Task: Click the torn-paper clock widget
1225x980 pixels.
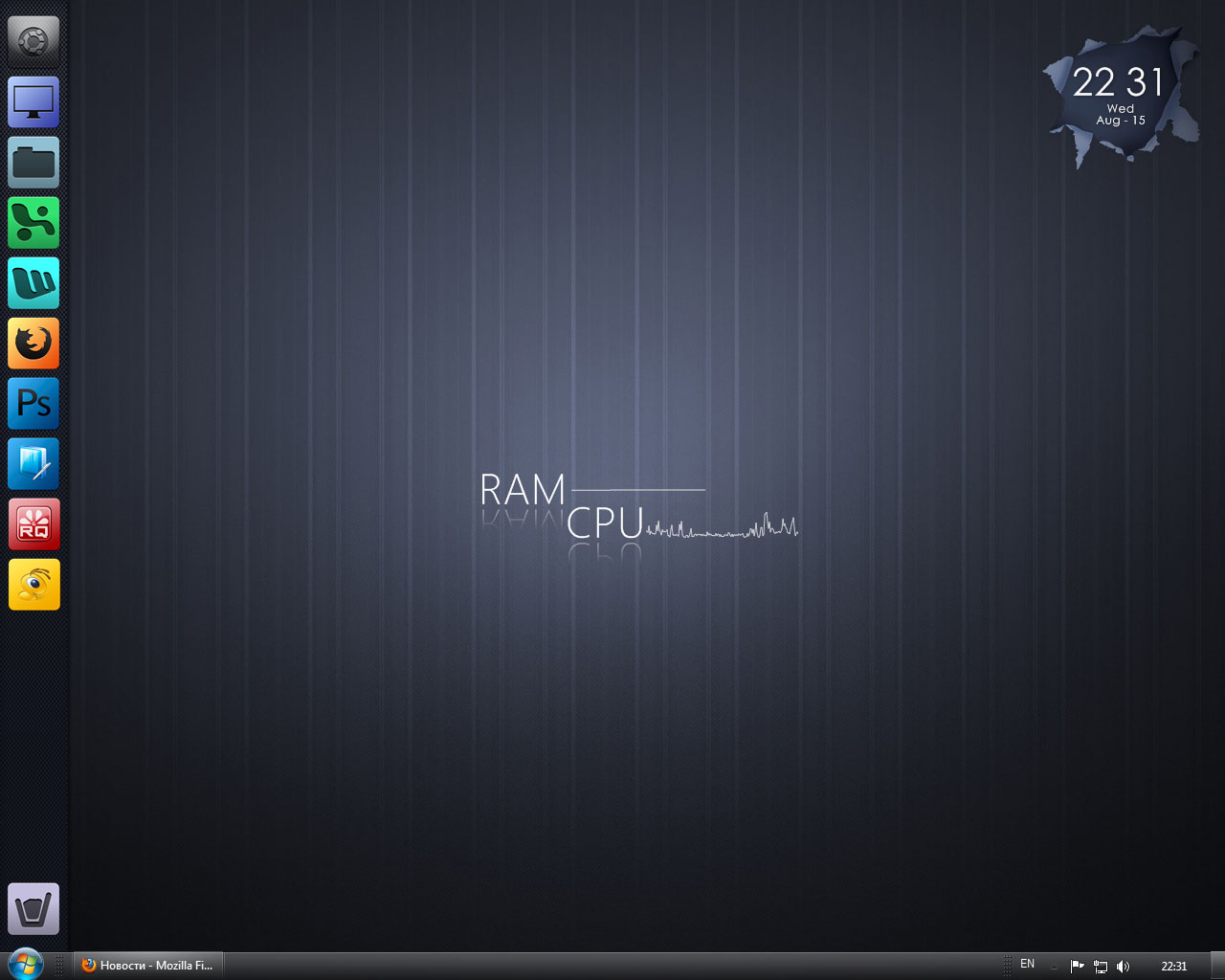Action: coord(1120,96)
